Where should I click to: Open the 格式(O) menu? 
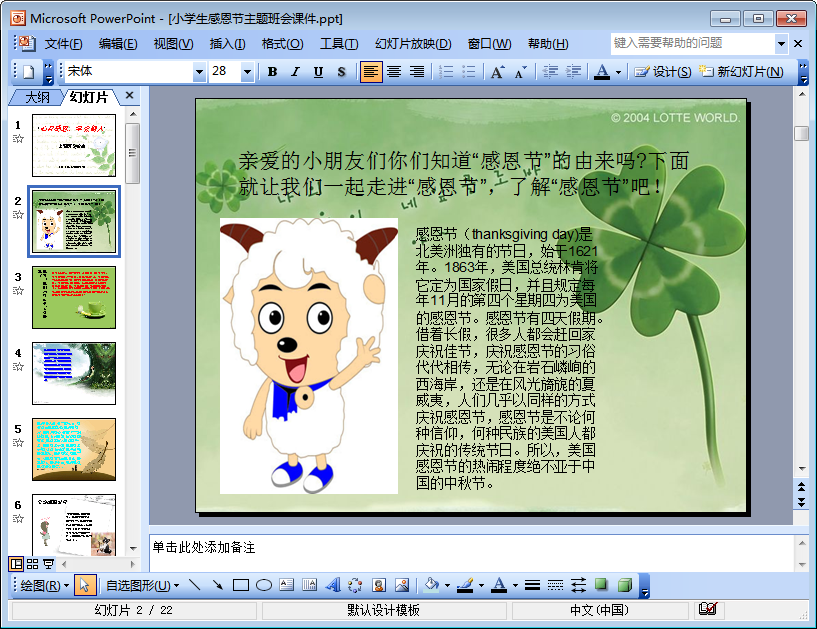(x=282, y=44)
